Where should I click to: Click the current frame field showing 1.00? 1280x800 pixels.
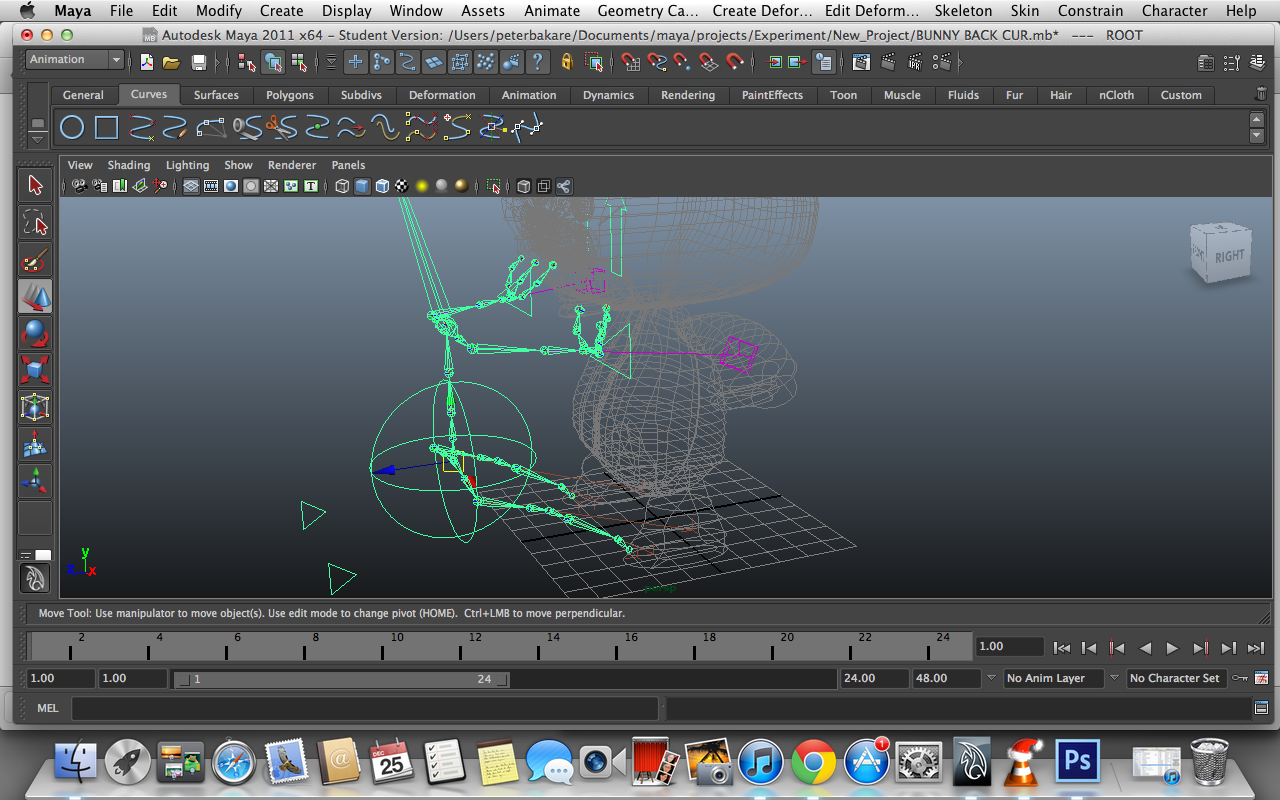point(1010,647)
